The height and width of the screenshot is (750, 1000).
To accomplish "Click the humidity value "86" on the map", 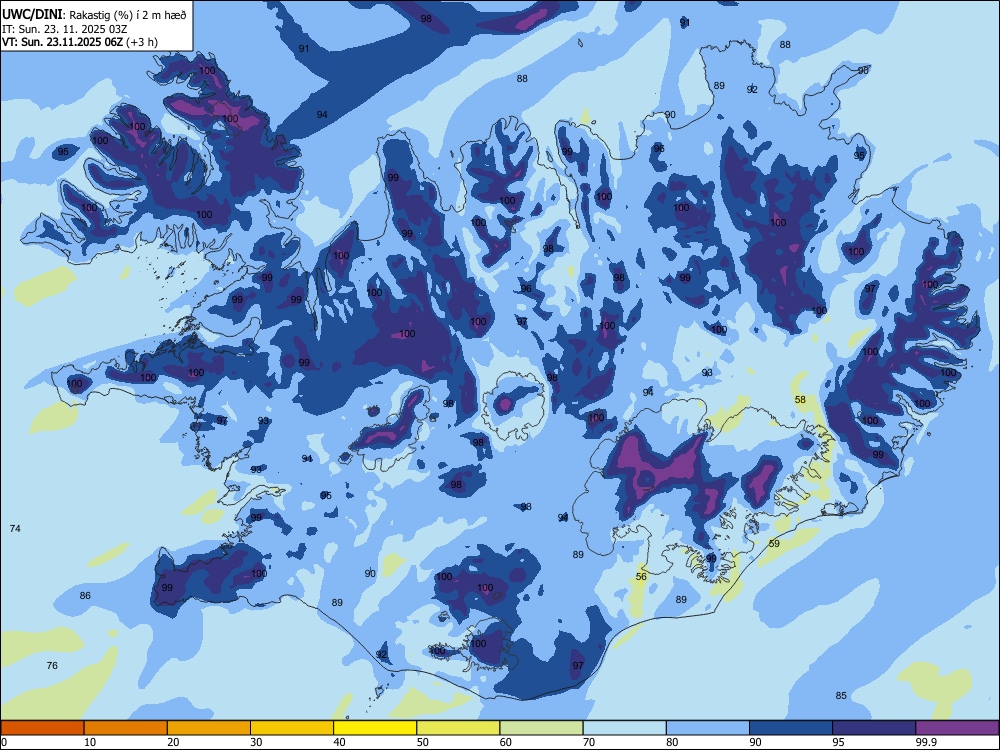I will point(85,596).
